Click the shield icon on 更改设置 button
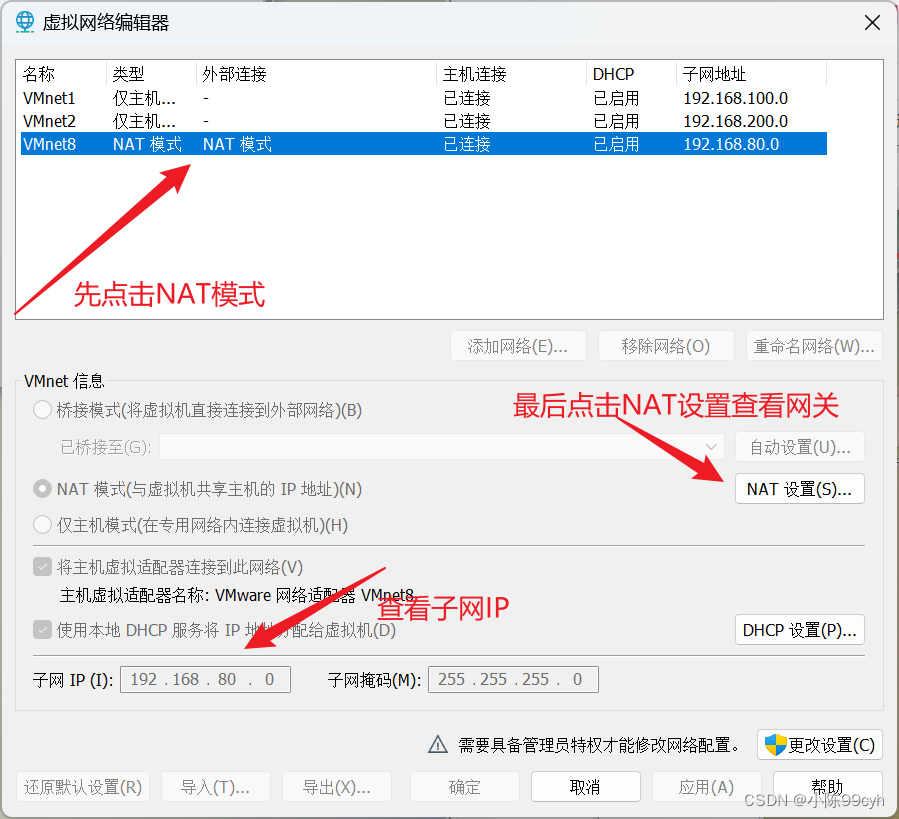899x819 pixels. click(x=776, y=744)
